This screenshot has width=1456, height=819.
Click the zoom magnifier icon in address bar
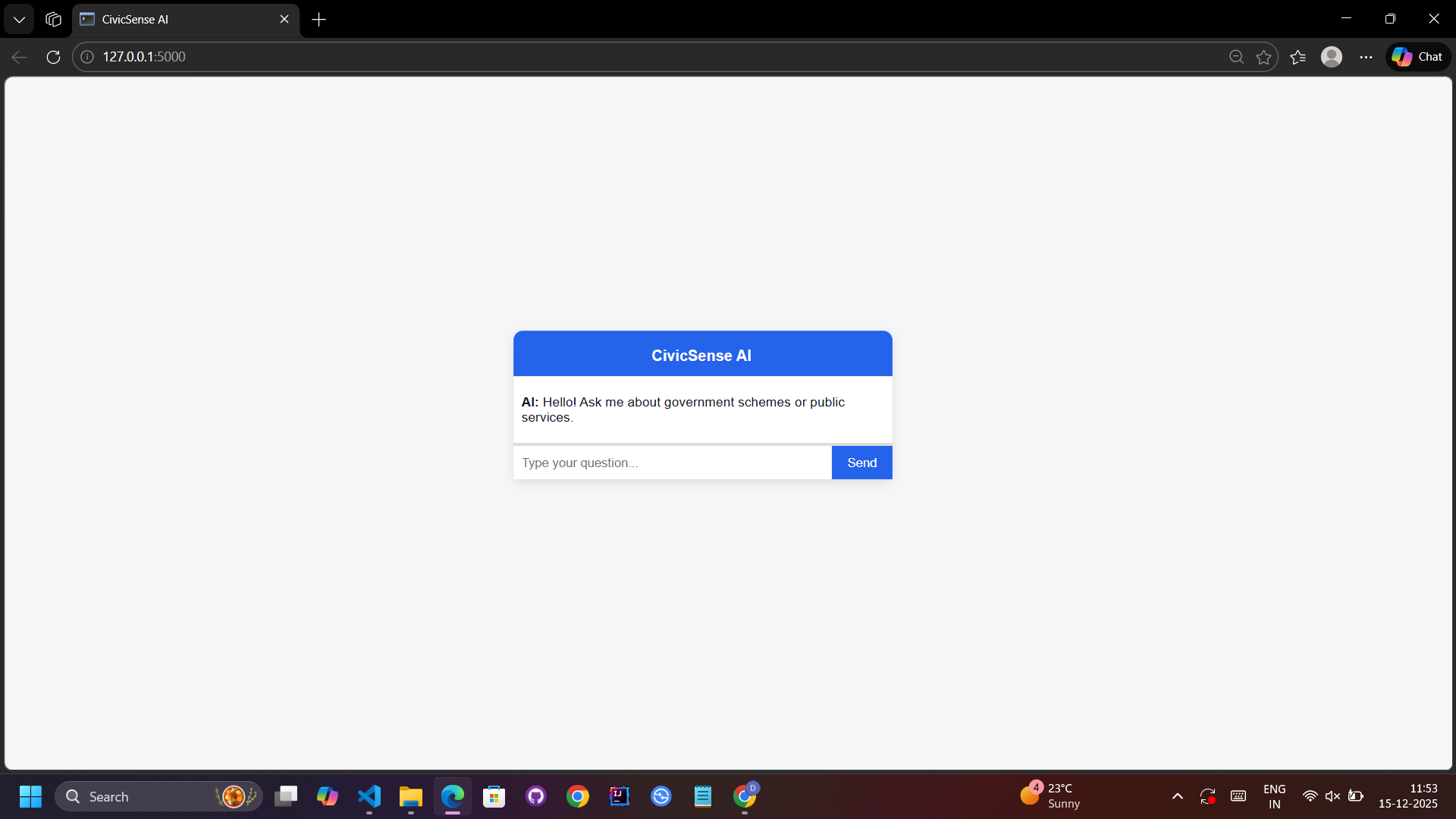pos(1236,57)
